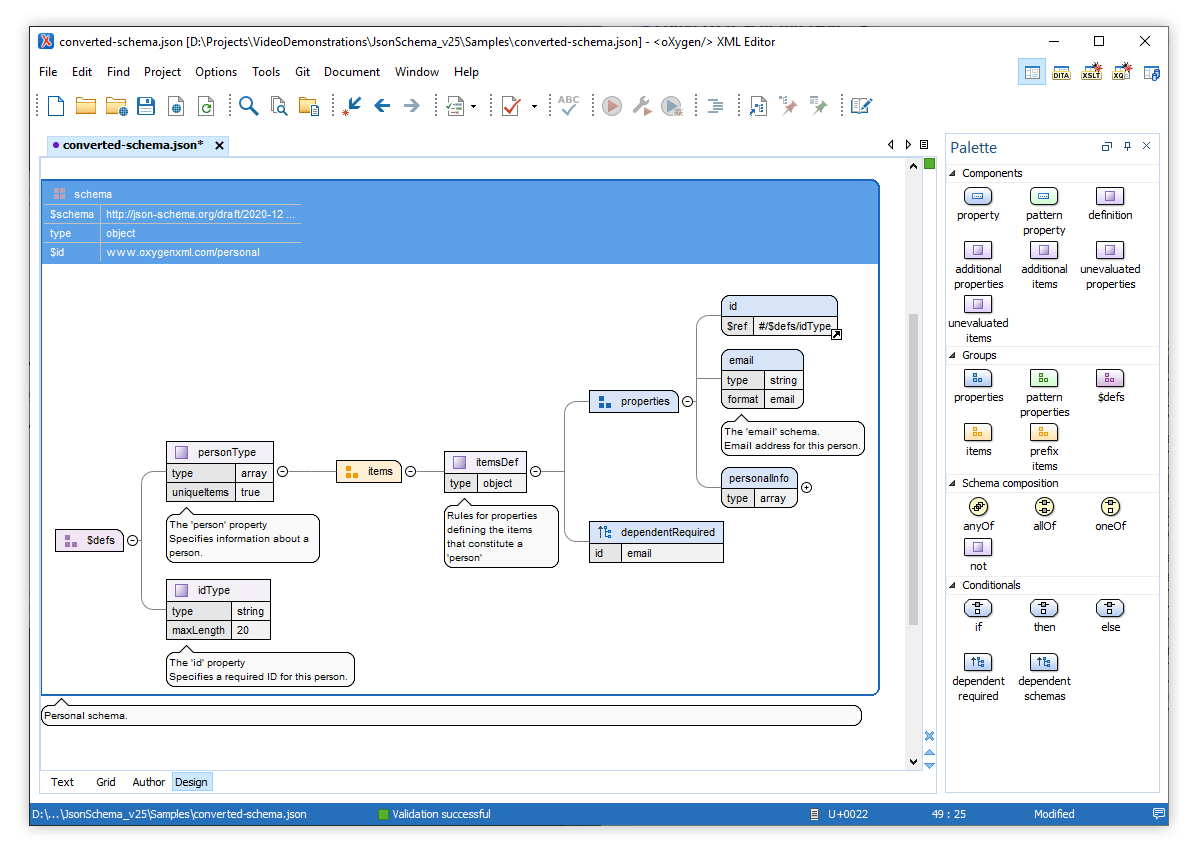Select 'pattern property' component in the Palette
This screenshot has width=1200, height=850.
point(1044,211)
